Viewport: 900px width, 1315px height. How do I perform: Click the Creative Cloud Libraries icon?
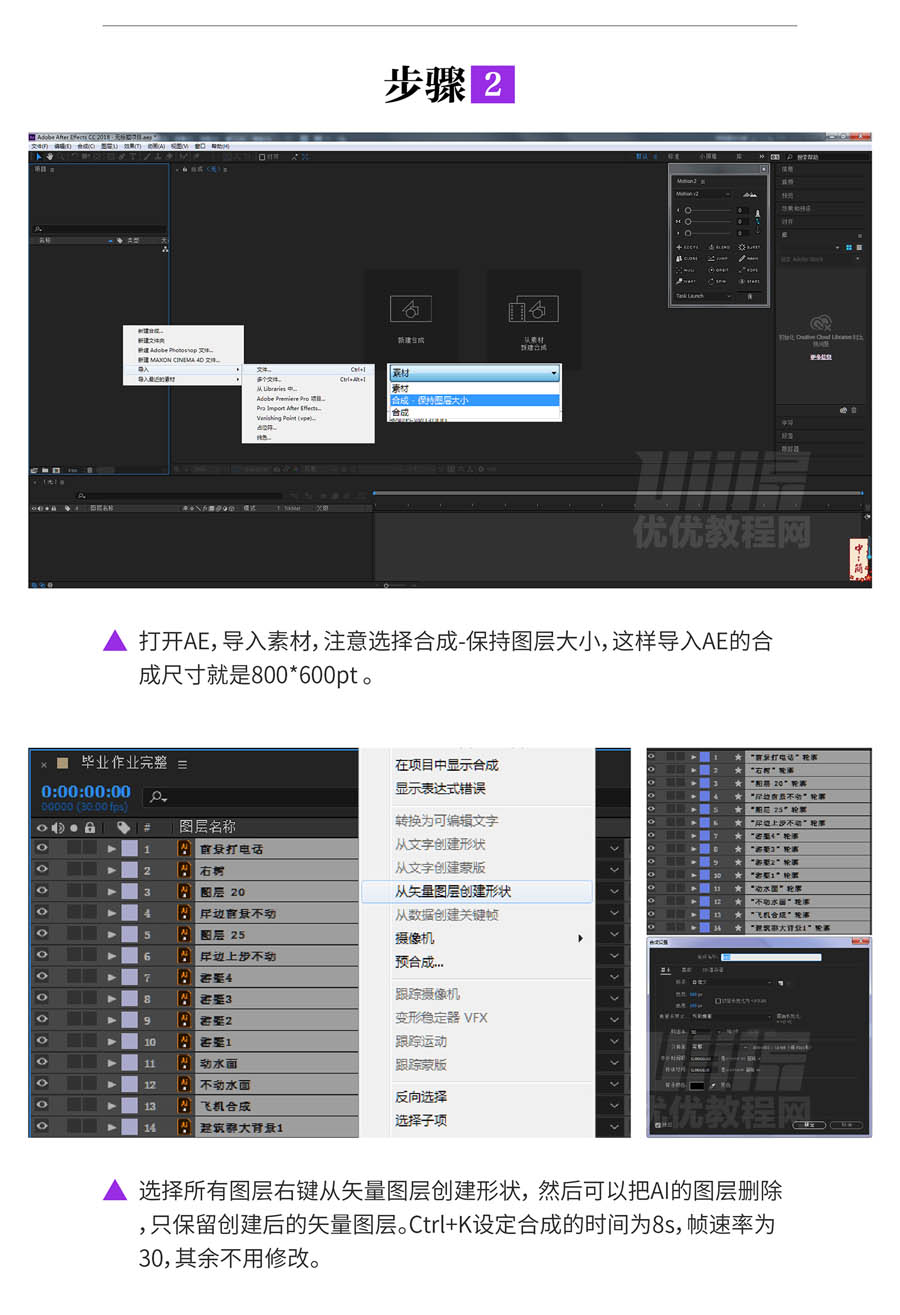(821, 323)
